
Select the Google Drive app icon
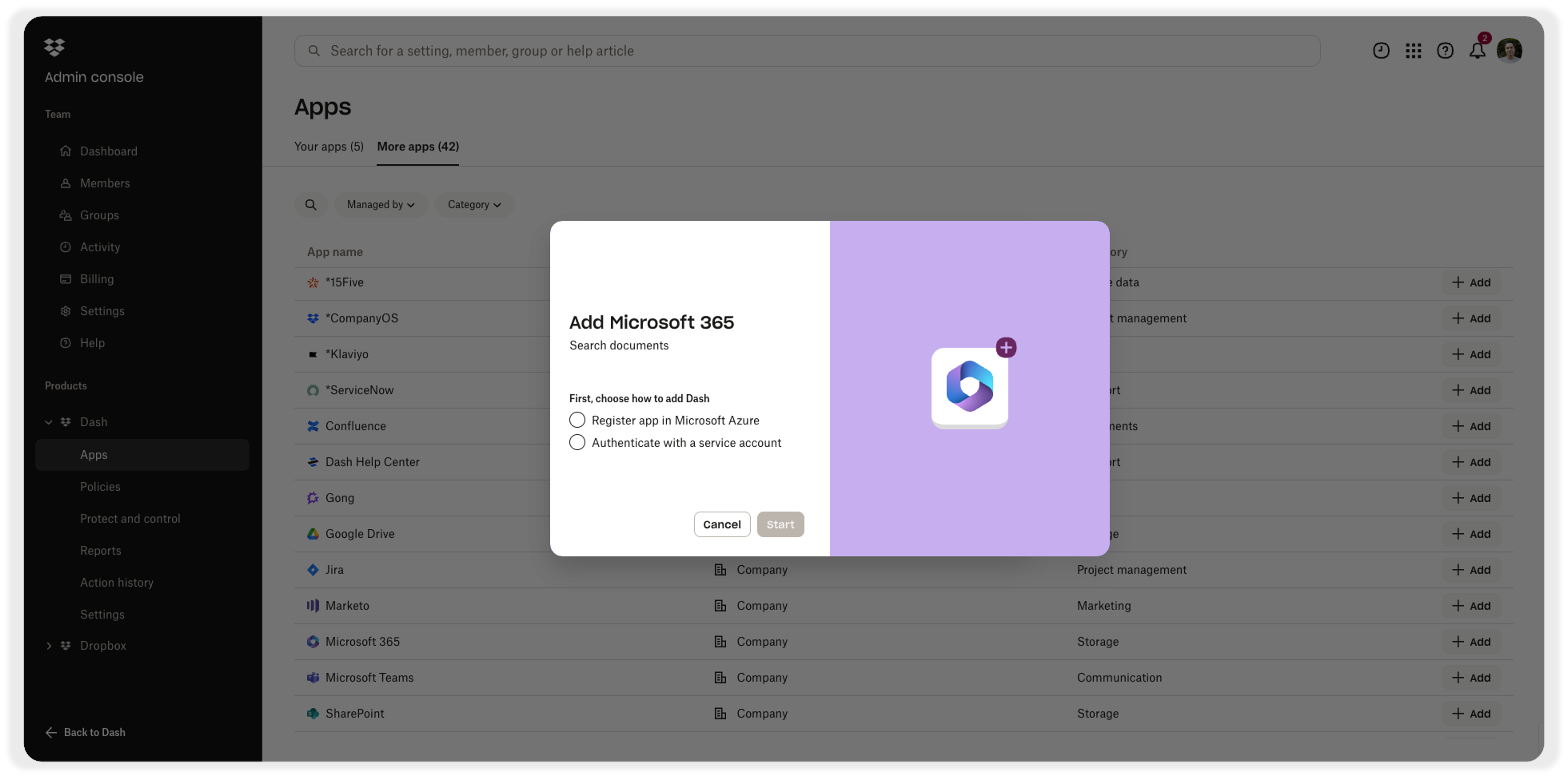312,533
